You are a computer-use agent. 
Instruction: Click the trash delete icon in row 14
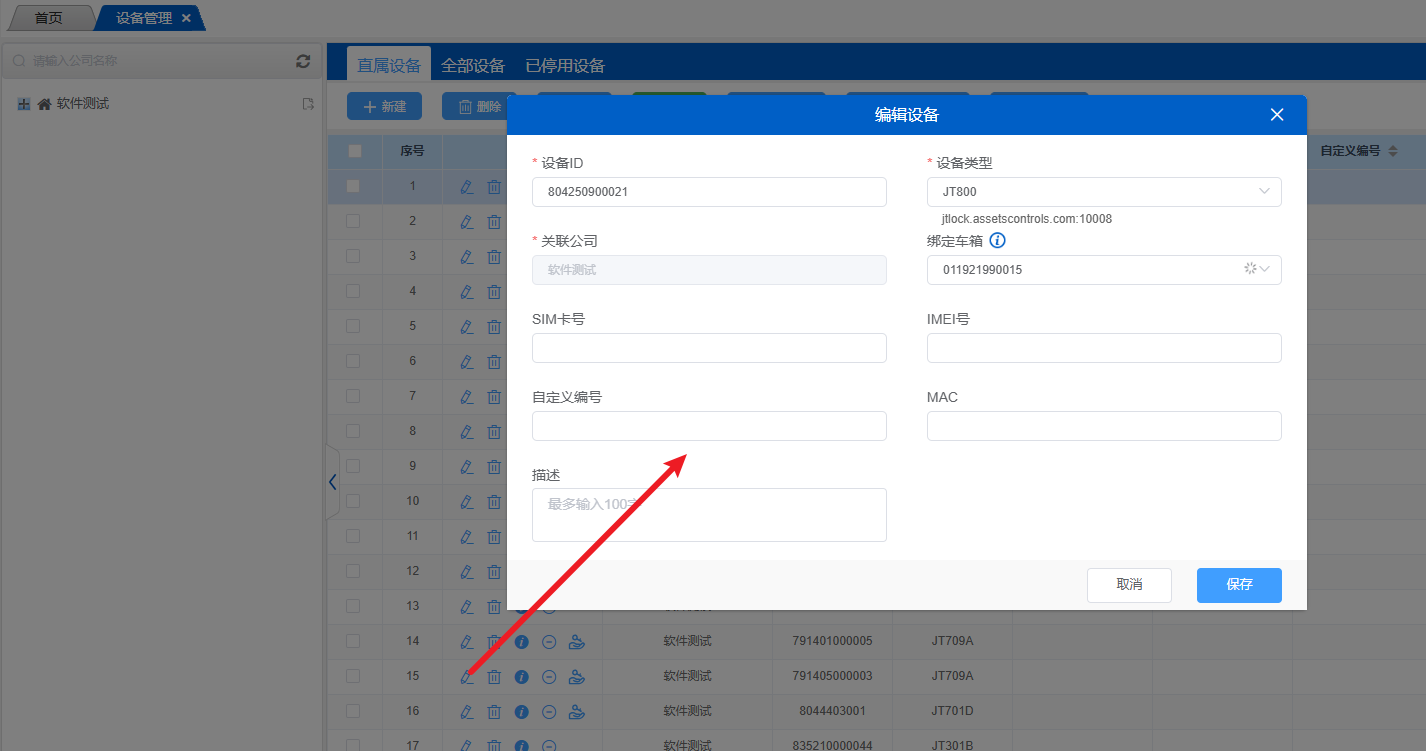494,642
